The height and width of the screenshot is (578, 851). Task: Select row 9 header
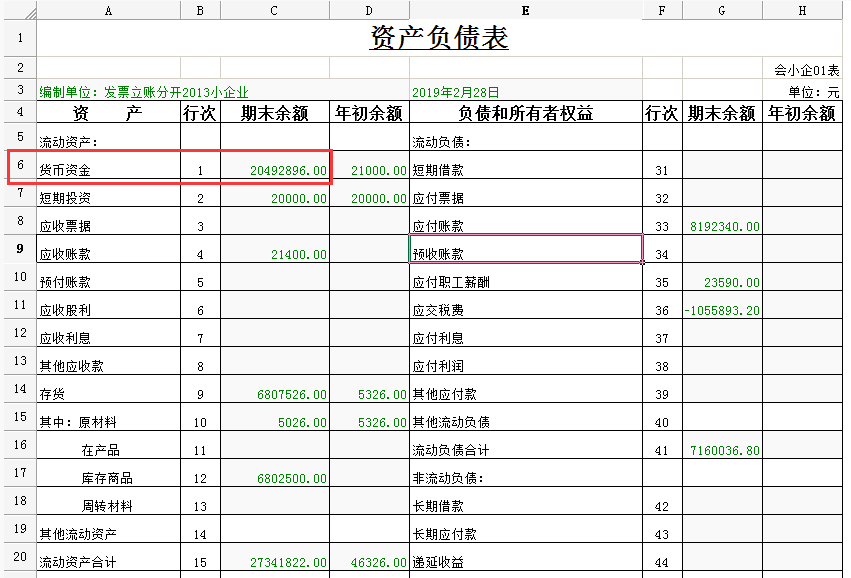tap(18, 248)
